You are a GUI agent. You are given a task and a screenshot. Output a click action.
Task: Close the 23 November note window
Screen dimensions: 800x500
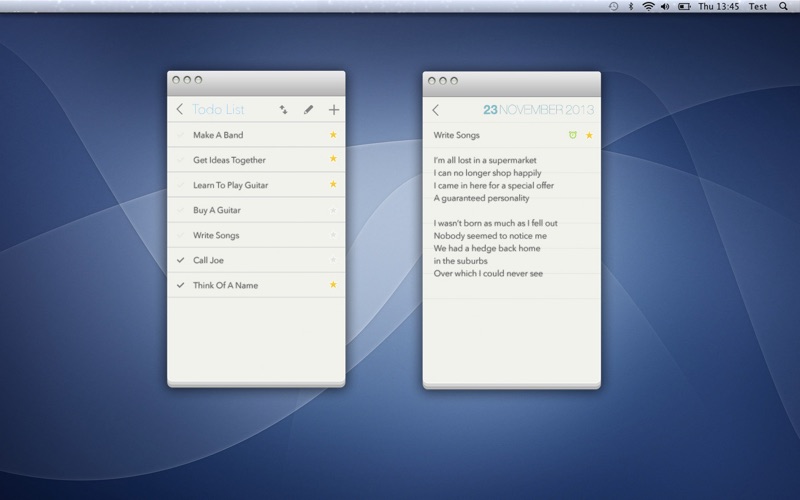click(432, 81)
